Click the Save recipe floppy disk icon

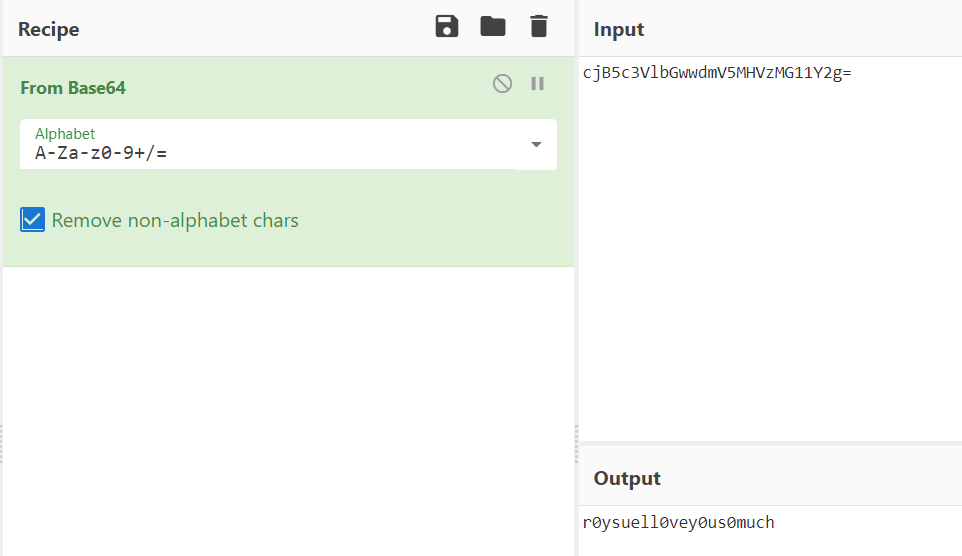(447, 27)
